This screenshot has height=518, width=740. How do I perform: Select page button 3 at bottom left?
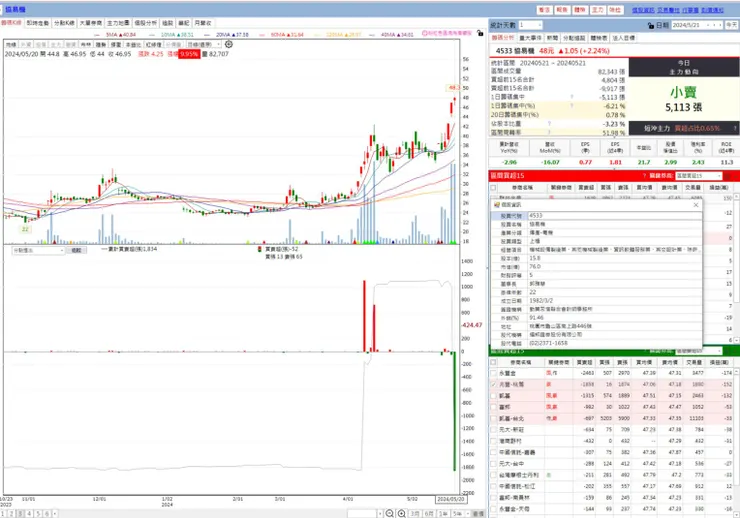point(20,514)
